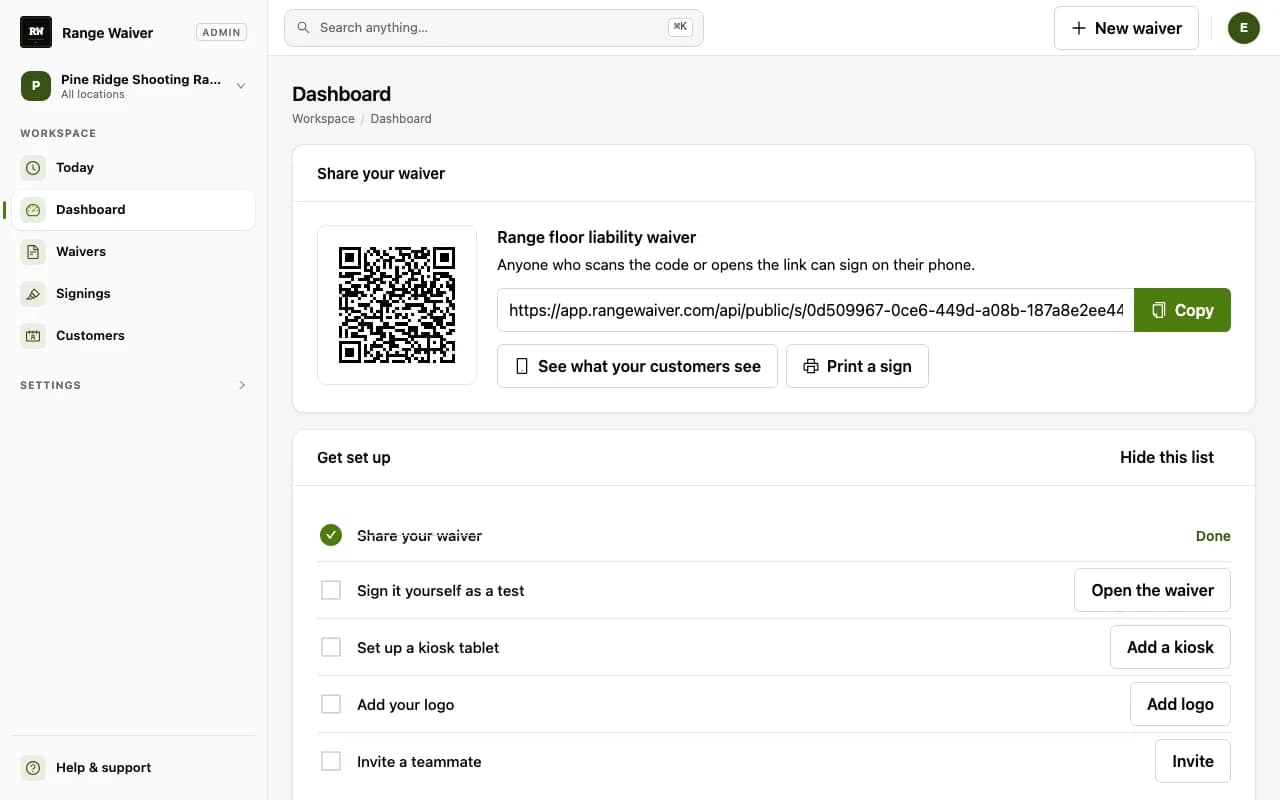Screen dimensions: 1280x800
Task: Click the green checkmark beside Share your waiver
Action: click(331, 535)
